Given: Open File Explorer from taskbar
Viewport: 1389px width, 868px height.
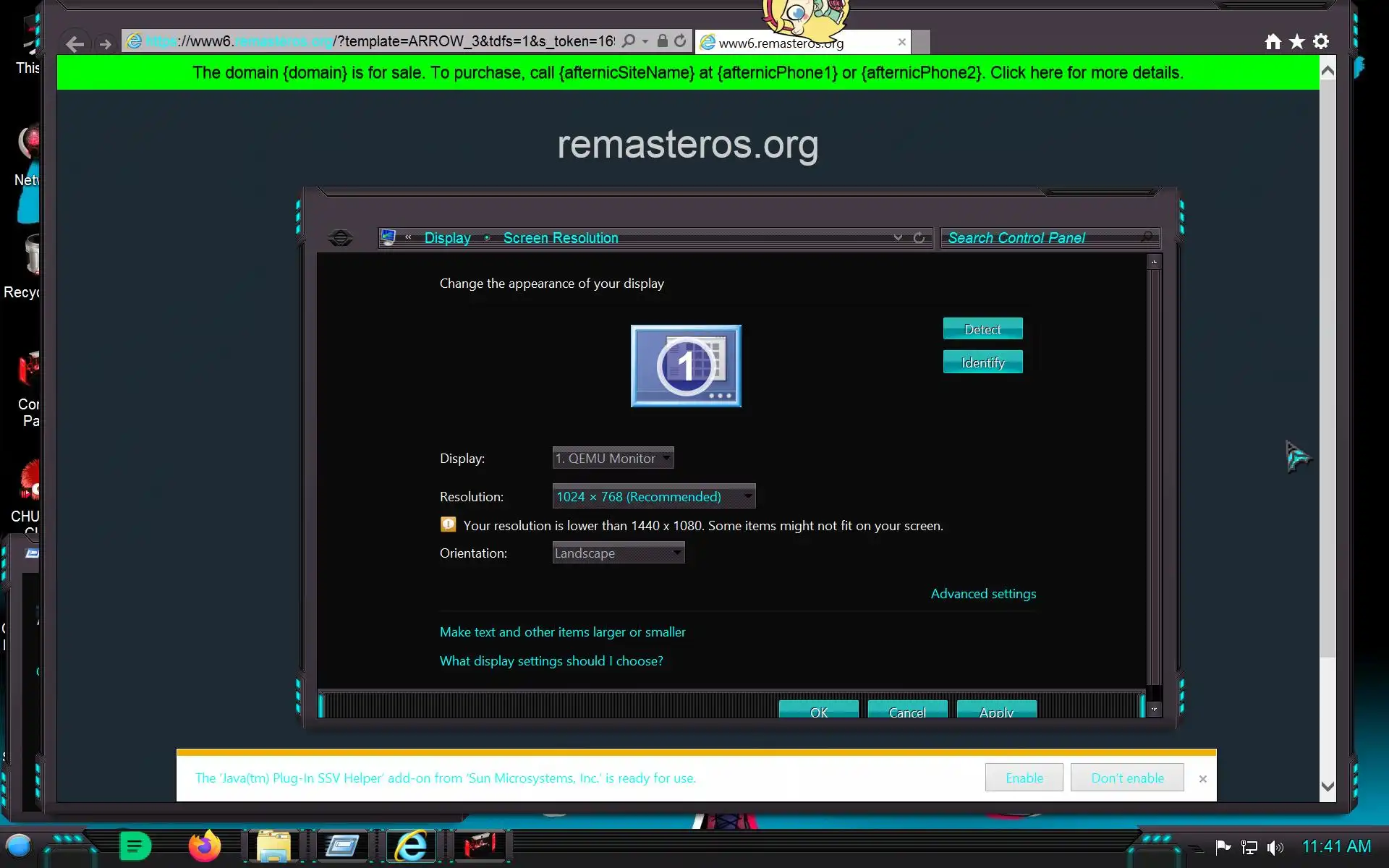Looking at the screenshot, I should tap(273, 846).
